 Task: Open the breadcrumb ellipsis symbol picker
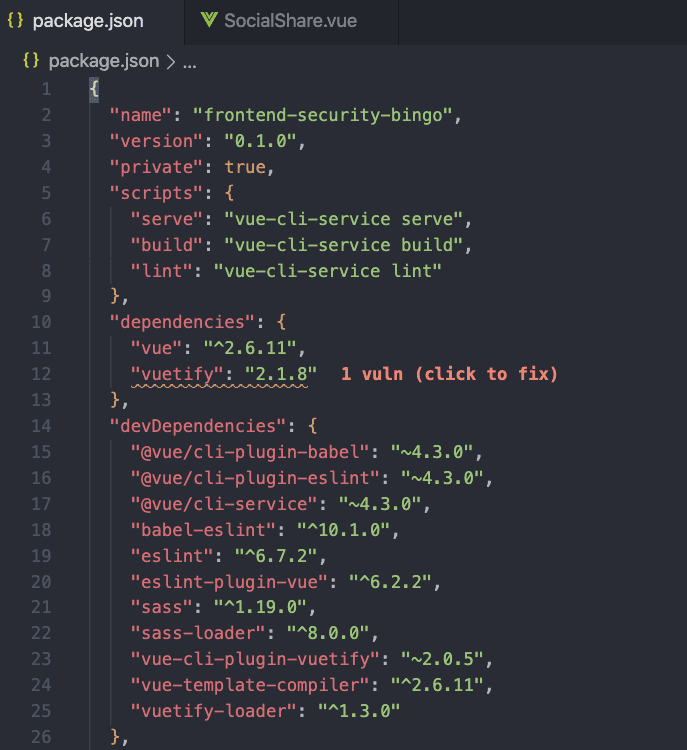point(190,63)
